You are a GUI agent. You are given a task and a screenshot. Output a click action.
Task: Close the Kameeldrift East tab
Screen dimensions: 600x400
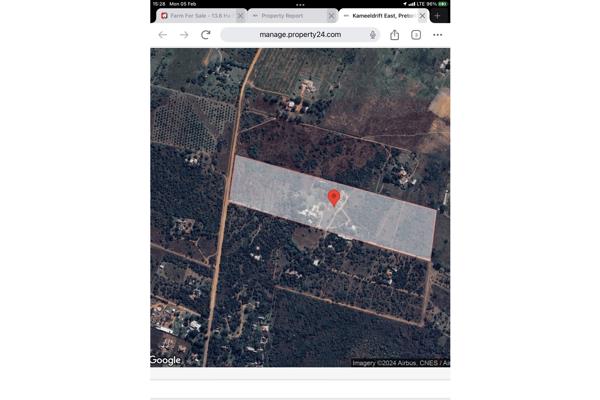tap(422, 16)
